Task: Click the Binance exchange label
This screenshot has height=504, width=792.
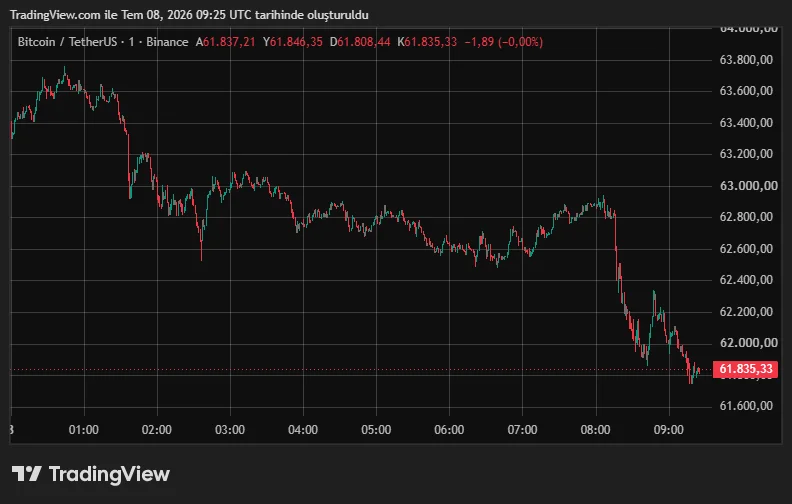Action: [167, 42]
